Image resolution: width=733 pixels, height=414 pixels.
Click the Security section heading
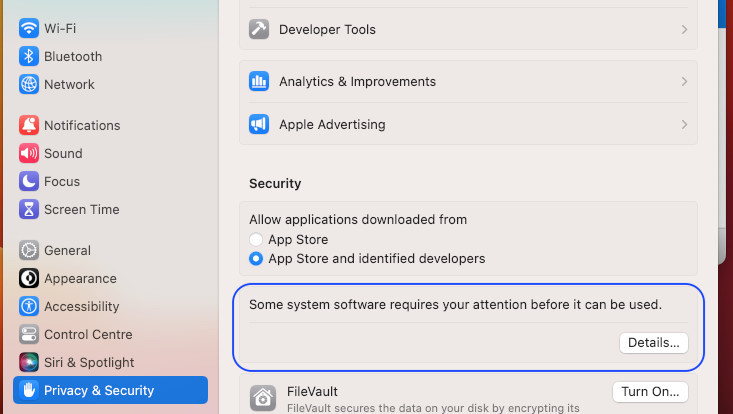[275, 184]
